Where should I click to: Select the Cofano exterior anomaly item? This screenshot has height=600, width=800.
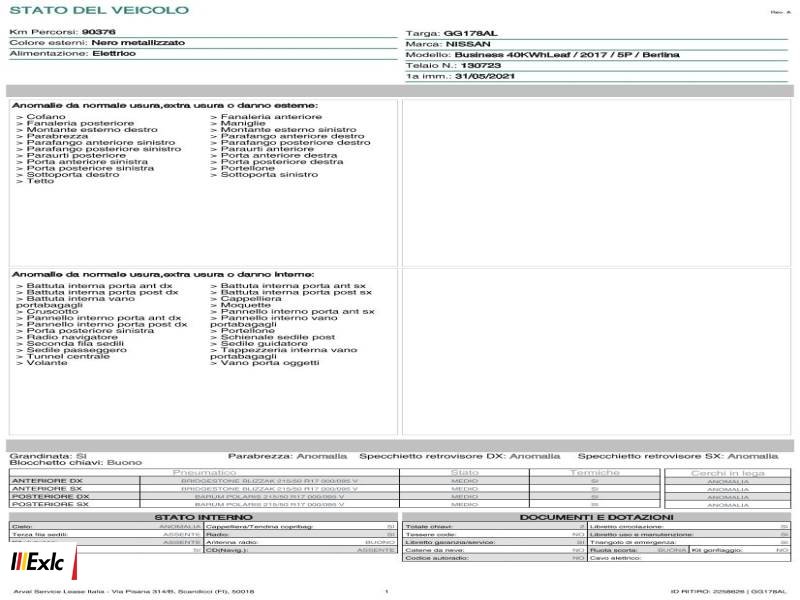pos(41,117)
